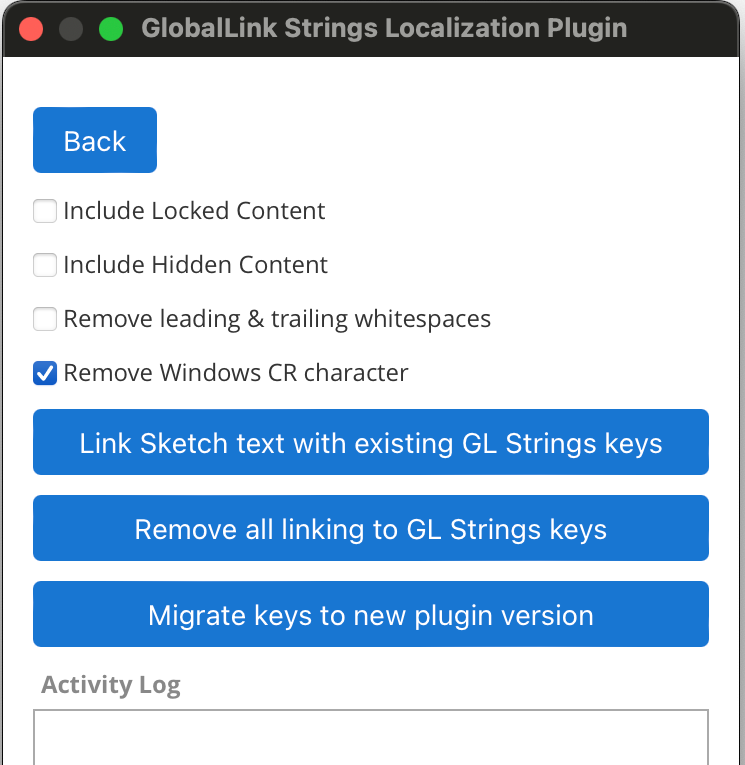Return to previous screen via Back
This screenshot has height=765, width=745.
coord(95,140)
